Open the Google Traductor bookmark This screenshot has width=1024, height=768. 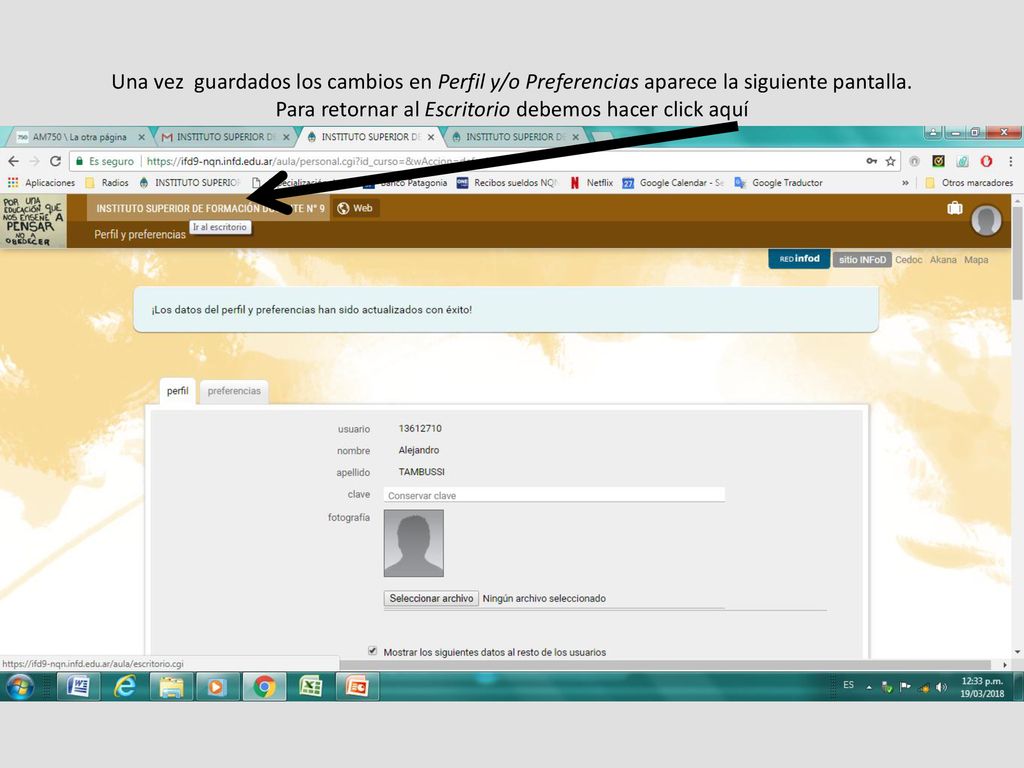778,183
